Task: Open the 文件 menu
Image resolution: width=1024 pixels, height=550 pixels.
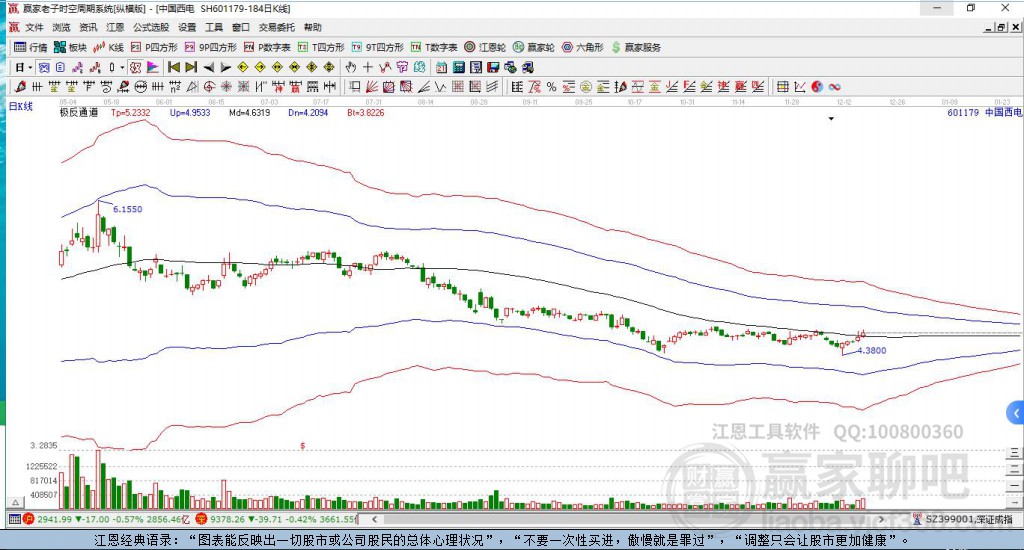Action: 34,27
